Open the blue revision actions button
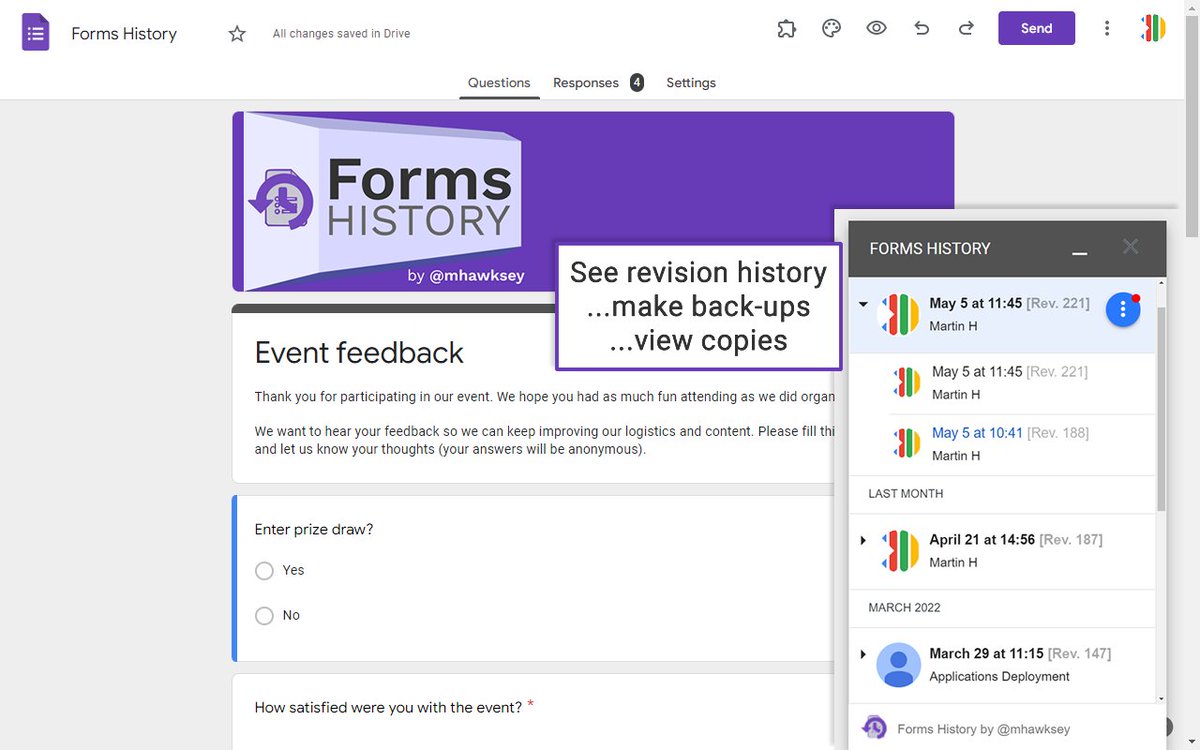This screenshot has width=1200, height=750. coord(1123,310)
